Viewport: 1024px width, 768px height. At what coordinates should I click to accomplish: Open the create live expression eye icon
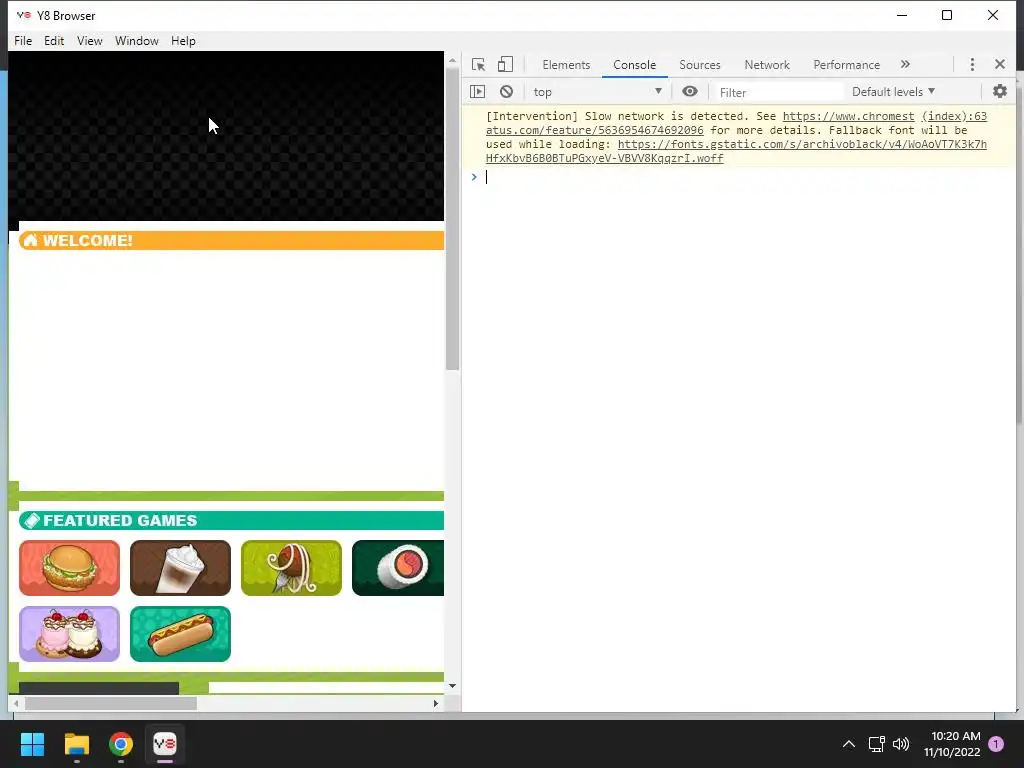[x=690, y=91]
